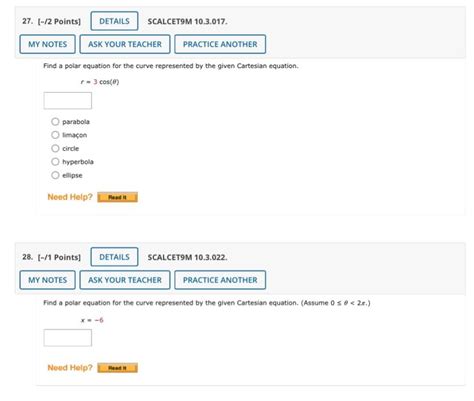Focus the answer box under r = 3 cos(θ)
This screenshot has height=401, width=474.
coord(68,101)
